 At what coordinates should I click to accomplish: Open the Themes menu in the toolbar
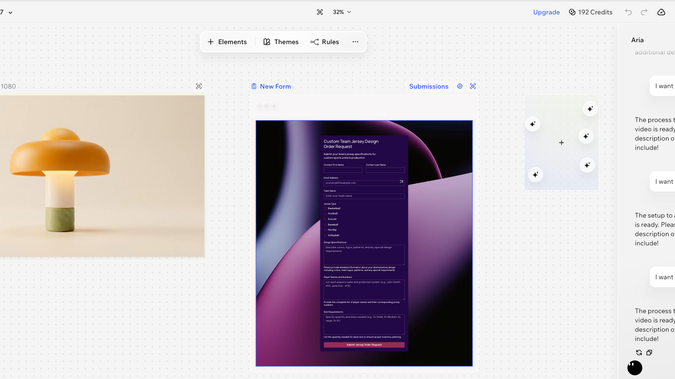[x=281, y=42]
